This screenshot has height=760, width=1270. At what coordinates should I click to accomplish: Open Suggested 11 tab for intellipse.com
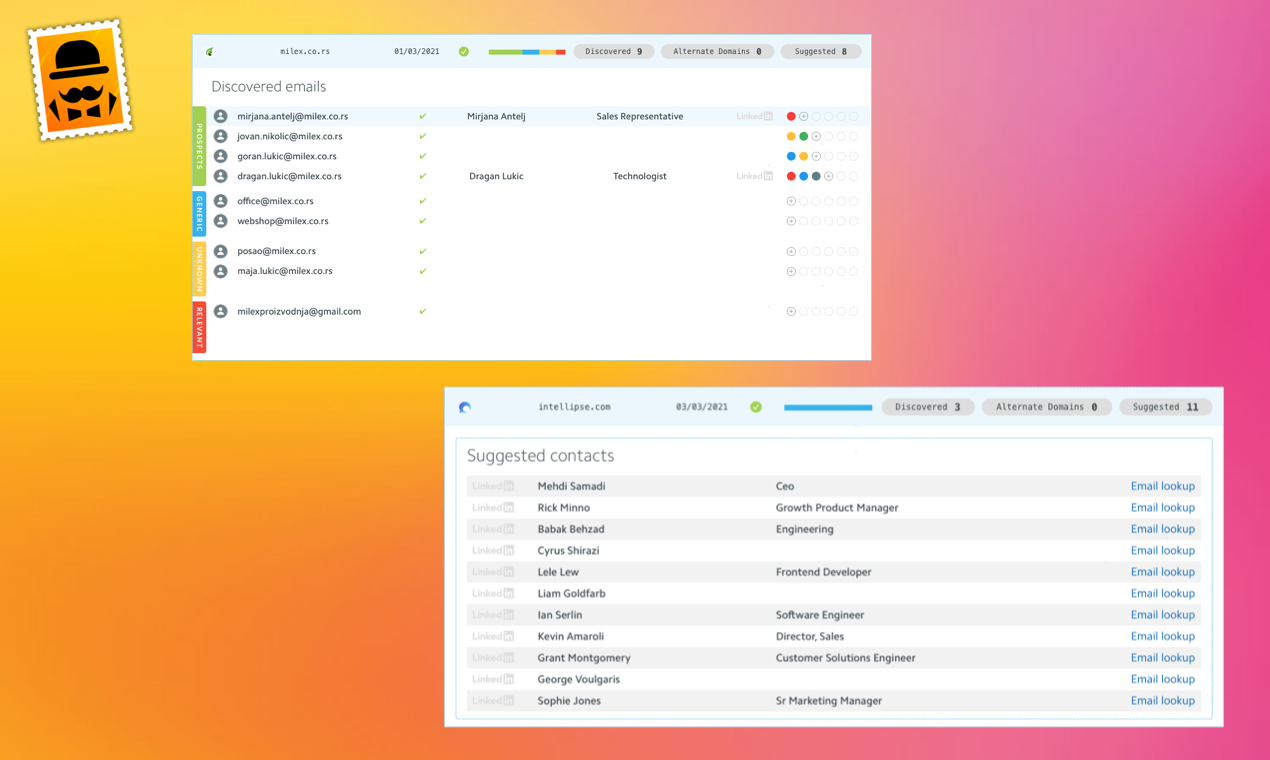tap(1166, 407)
